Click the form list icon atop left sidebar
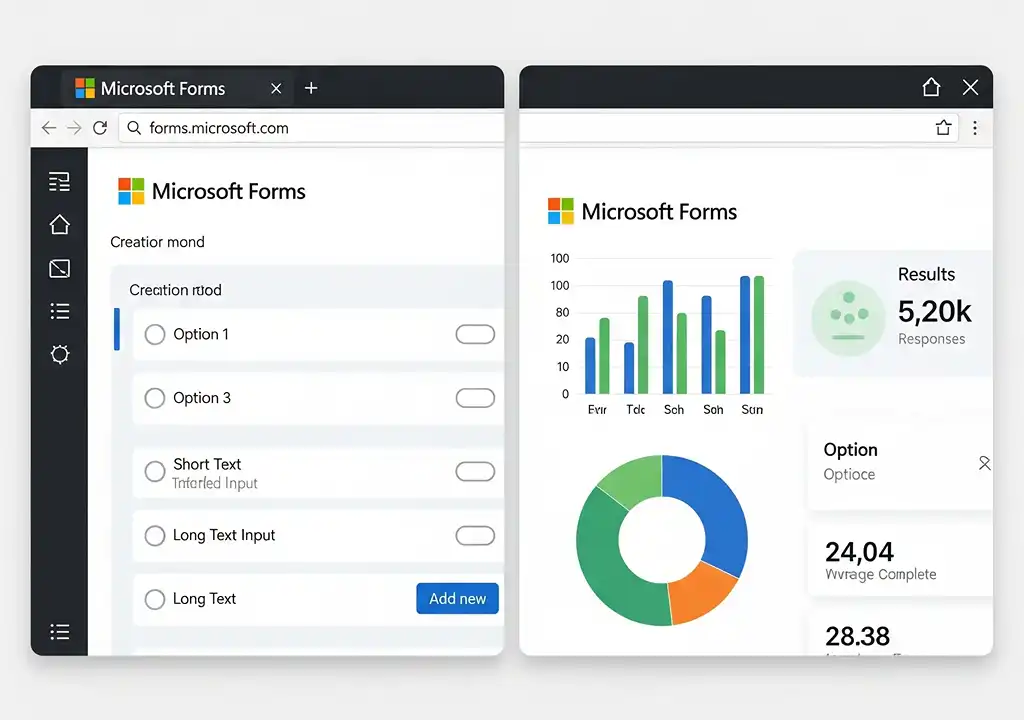1024x720 pixels. coord(59,182)
